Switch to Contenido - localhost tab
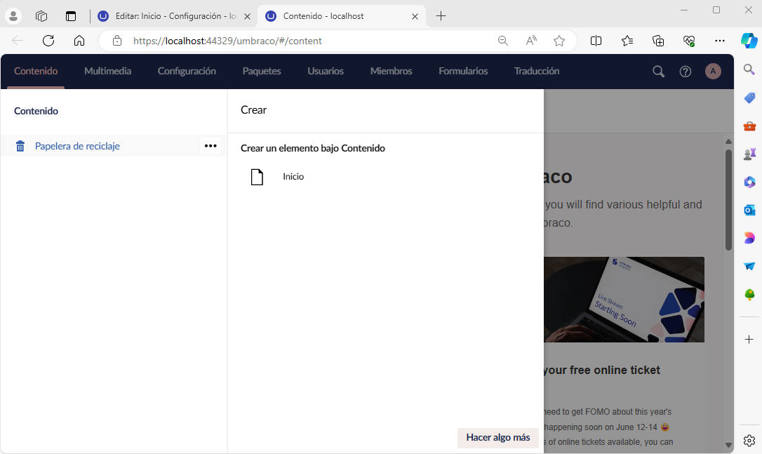The width and height of the screenshot is (762, 454). pyautogui.click(x=342, y=16)
